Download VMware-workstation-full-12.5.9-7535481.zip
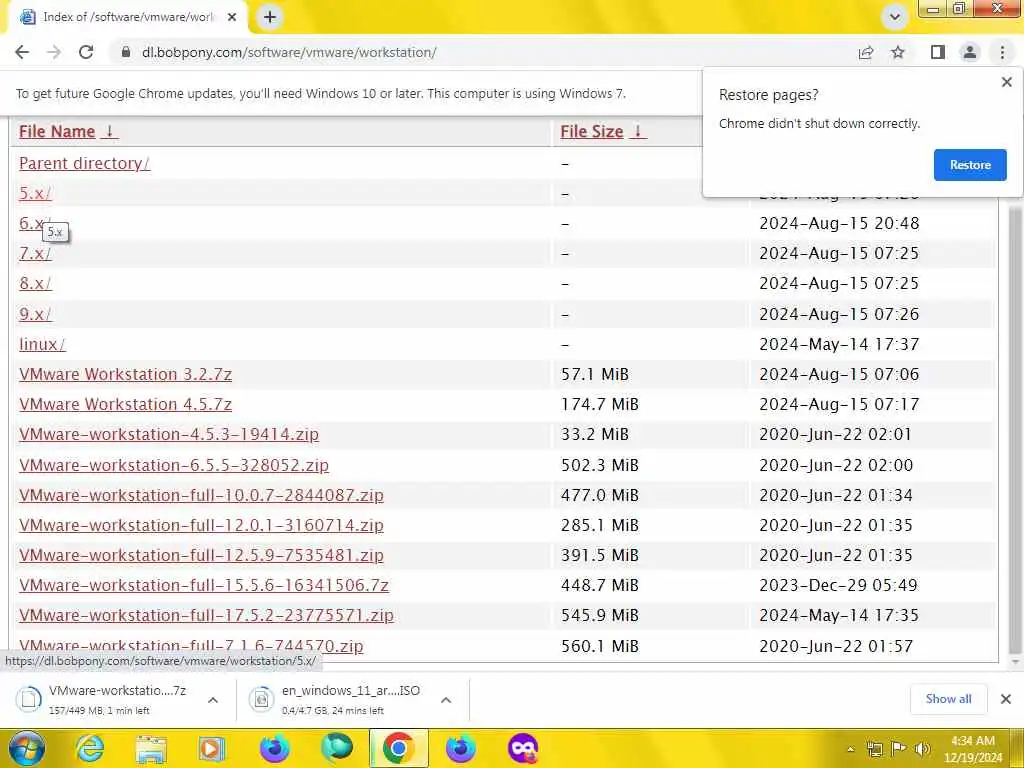The image size is (1024, 768). (201, 555)
